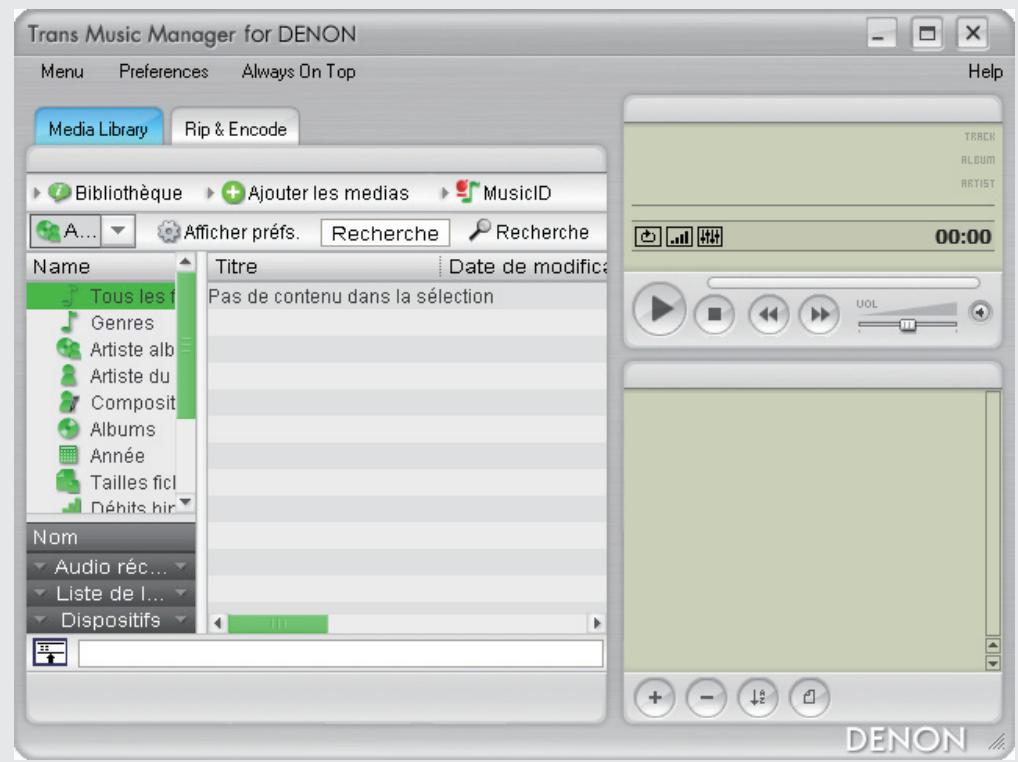The width and height of the screenshot is (1018, 762).
Task: Click the Afficher préfs. gear icon
Action: tap(168, 232)
